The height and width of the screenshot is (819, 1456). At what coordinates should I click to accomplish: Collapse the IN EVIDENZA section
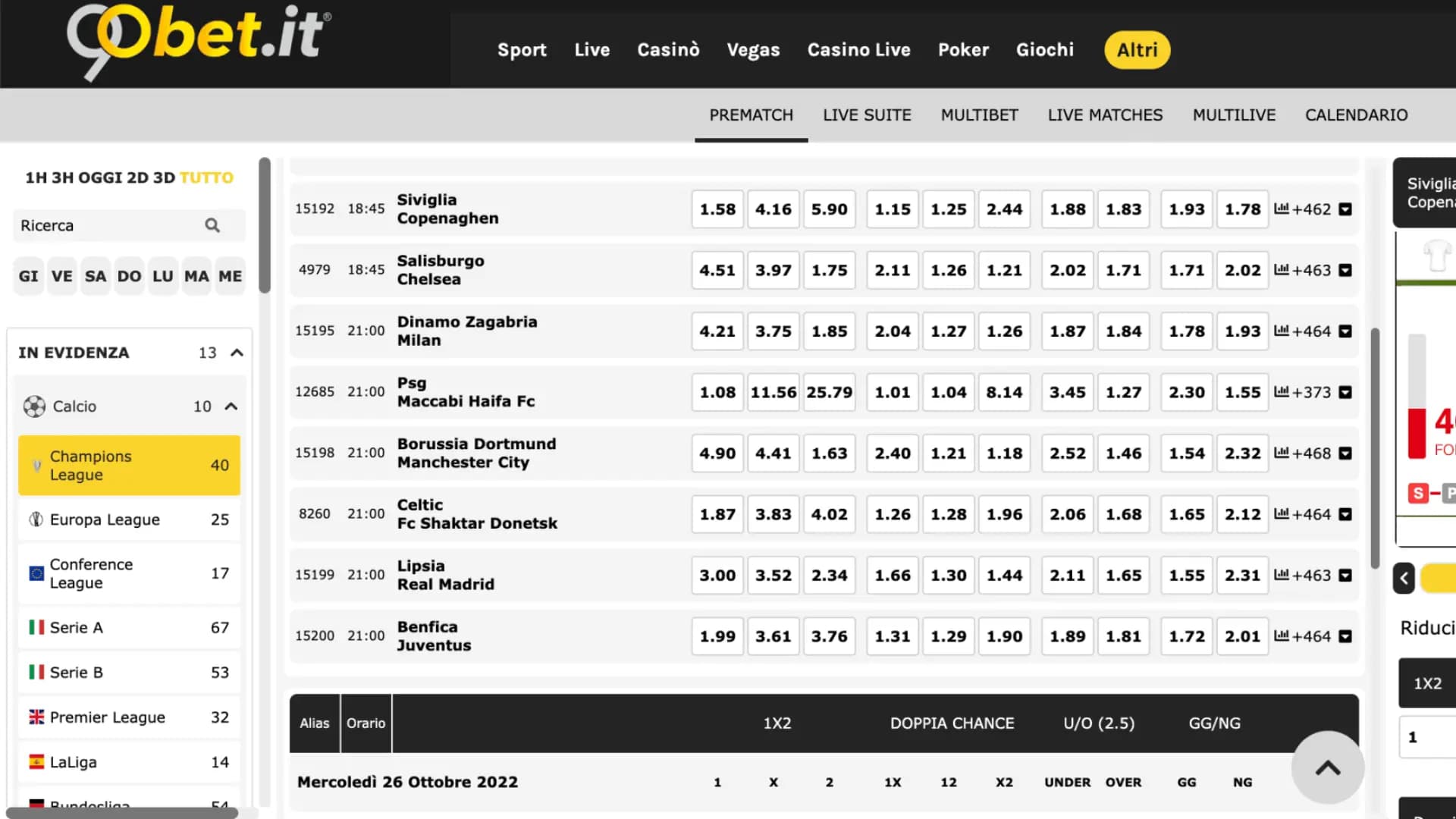point(237,352)
